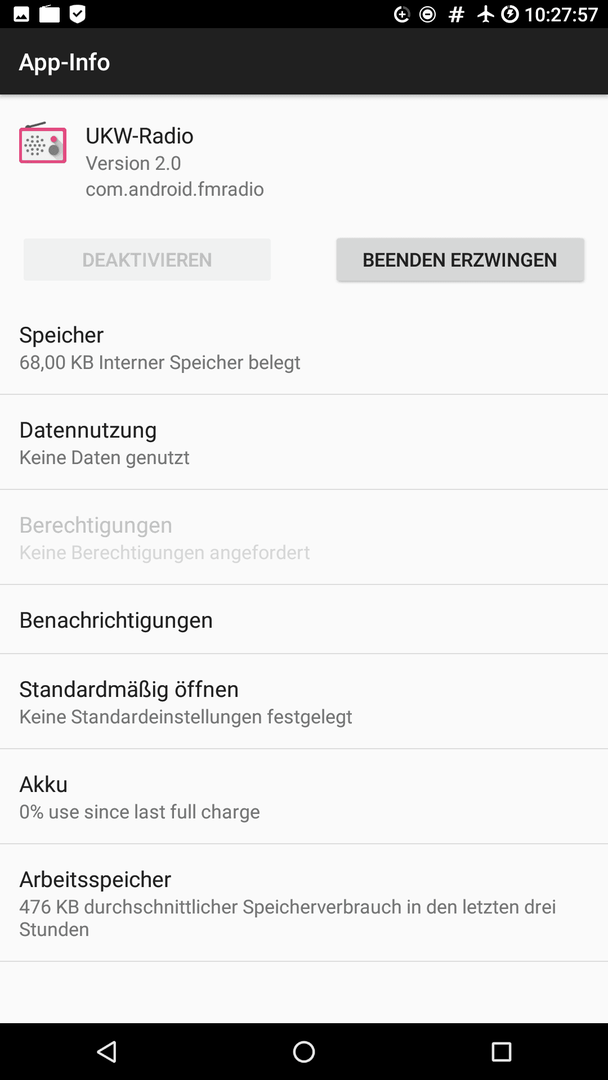Tap the battery charging status icon
608x1080 pixels.
(510, 14)
